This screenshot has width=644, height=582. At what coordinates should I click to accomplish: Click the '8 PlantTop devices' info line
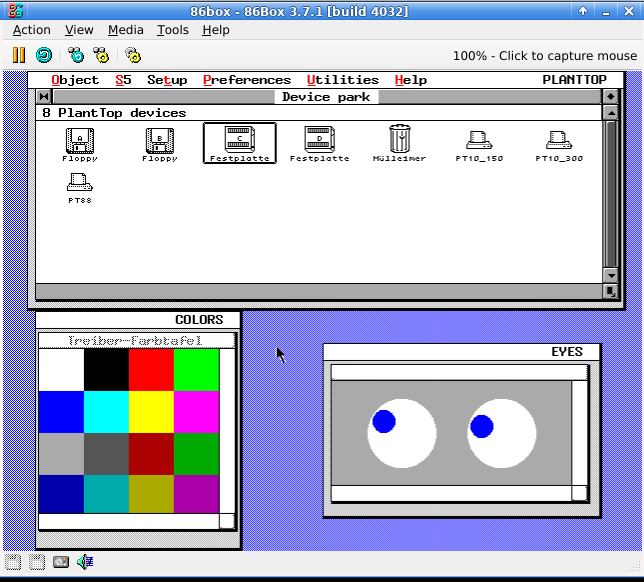coord(319,113)
